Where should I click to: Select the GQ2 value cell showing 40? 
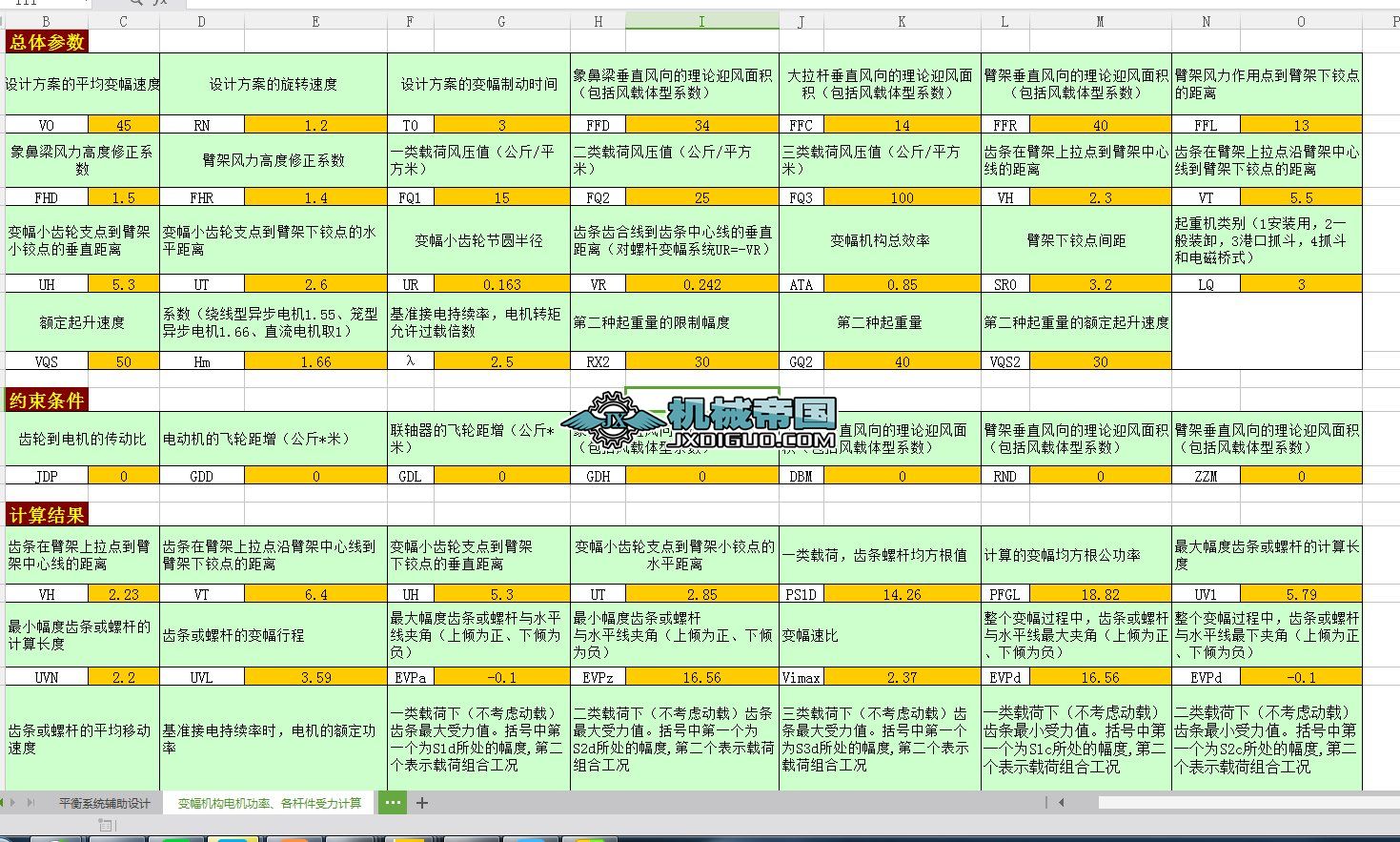902,361
